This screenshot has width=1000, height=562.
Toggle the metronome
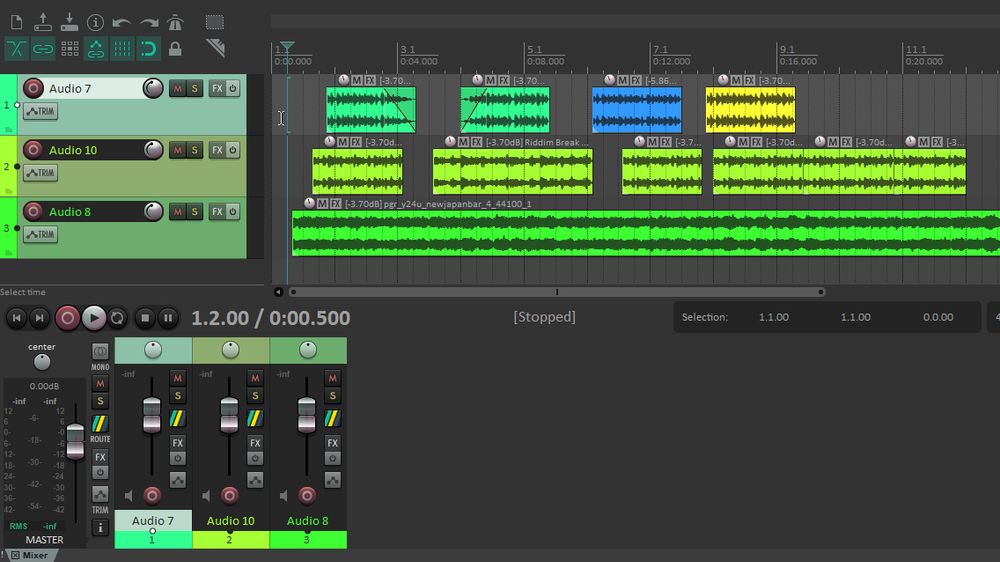(x=175, y=22)
